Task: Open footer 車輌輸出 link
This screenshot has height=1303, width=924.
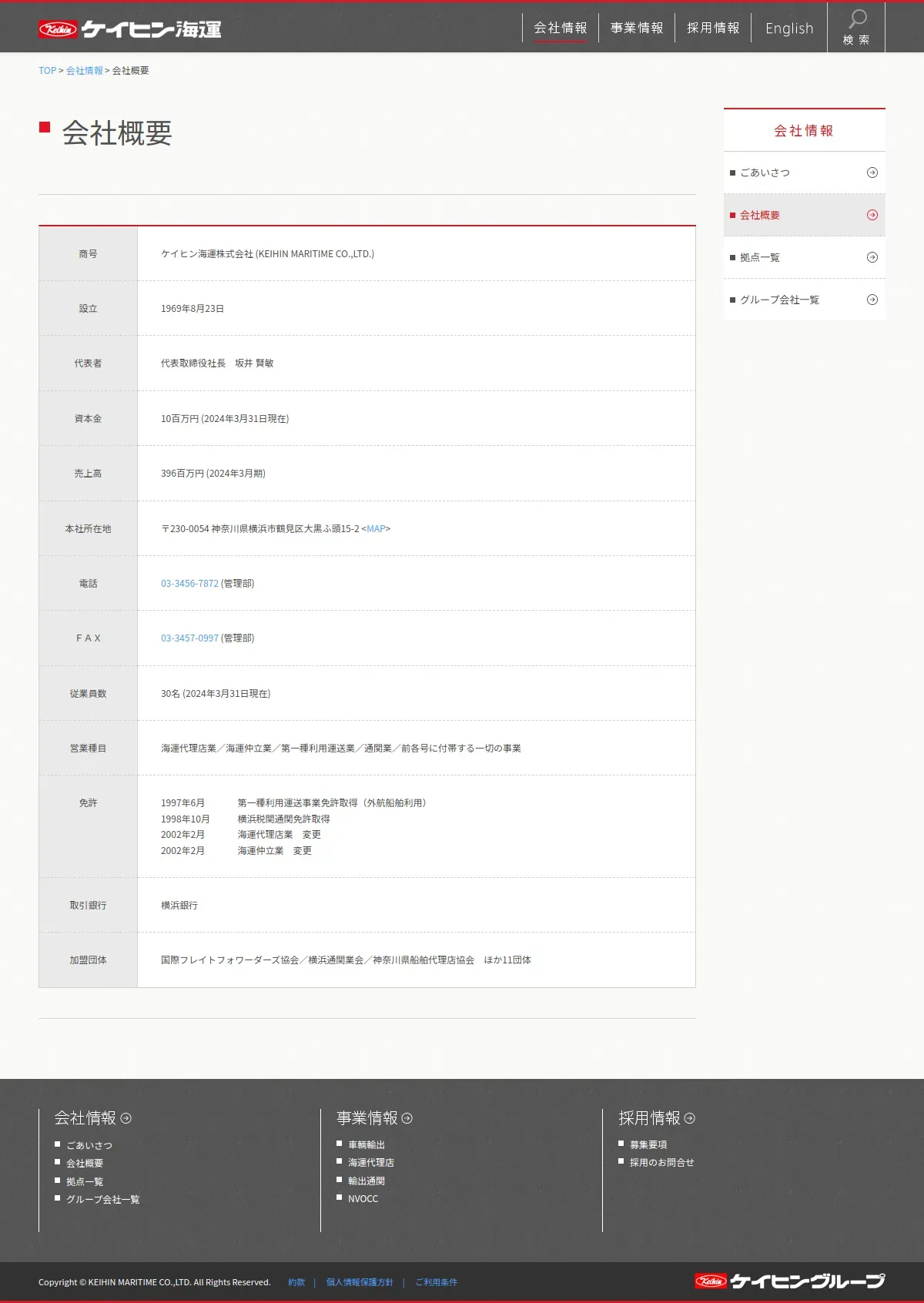Action: tap(367, 1145)
